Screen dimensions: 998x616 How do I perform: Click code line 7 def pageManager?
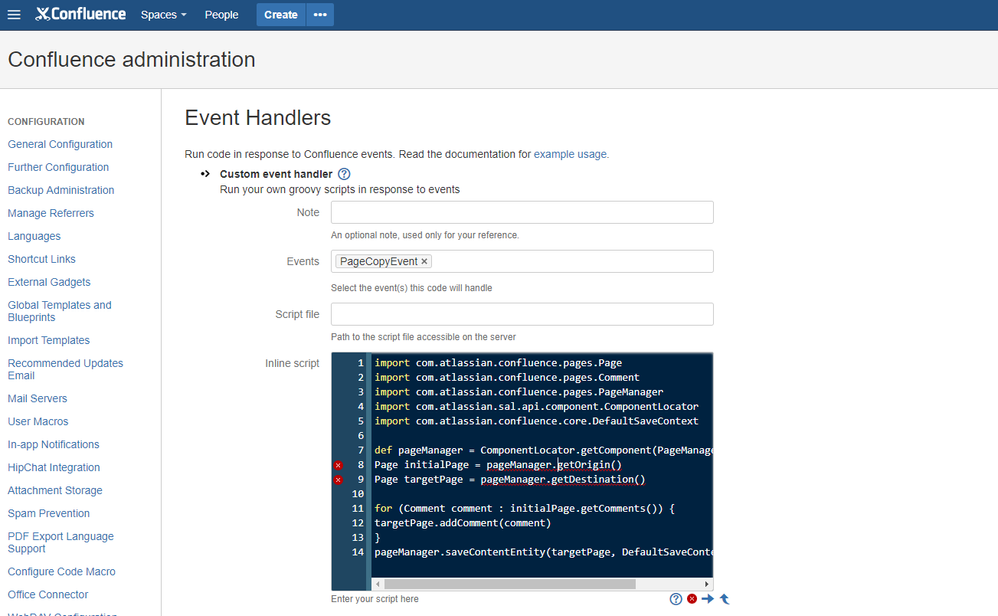click(543, 451)
